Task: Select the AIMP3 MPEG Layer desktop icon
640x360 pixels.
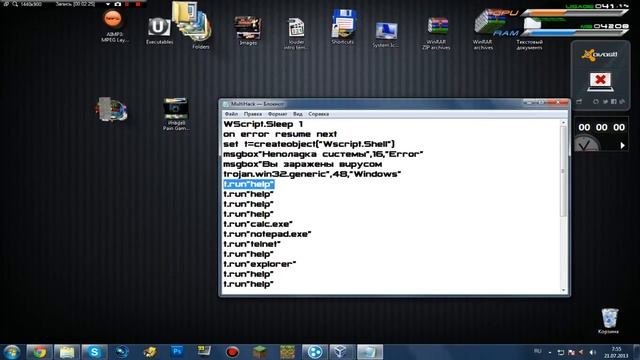Action: [x=113, y=26]
